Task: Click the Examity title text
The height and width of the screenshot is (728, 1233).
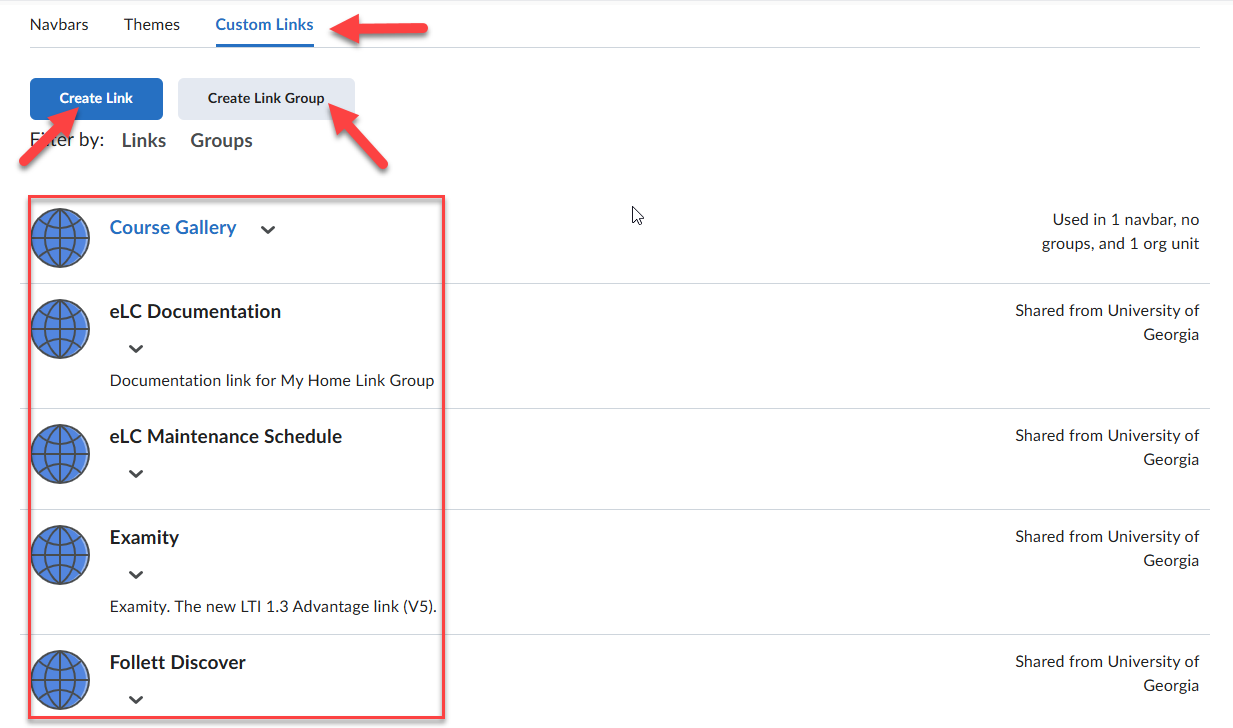Action: (x=144, y=538)
